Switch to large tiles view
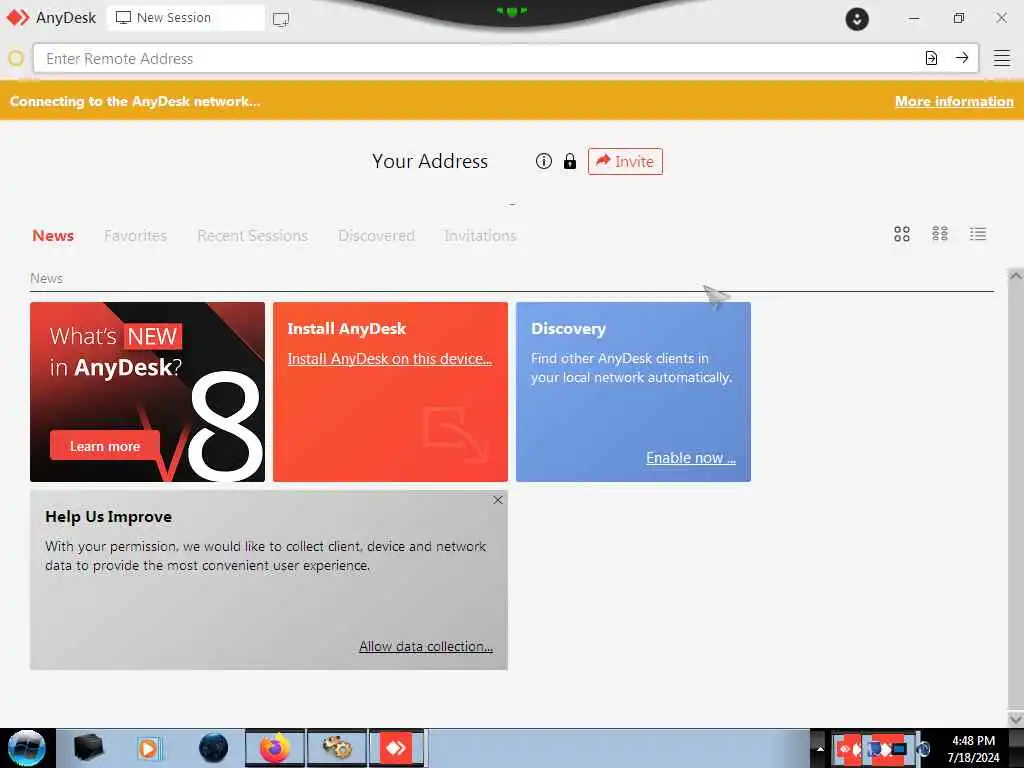This screenshot has width=1024, height=768. coord(901,234)
